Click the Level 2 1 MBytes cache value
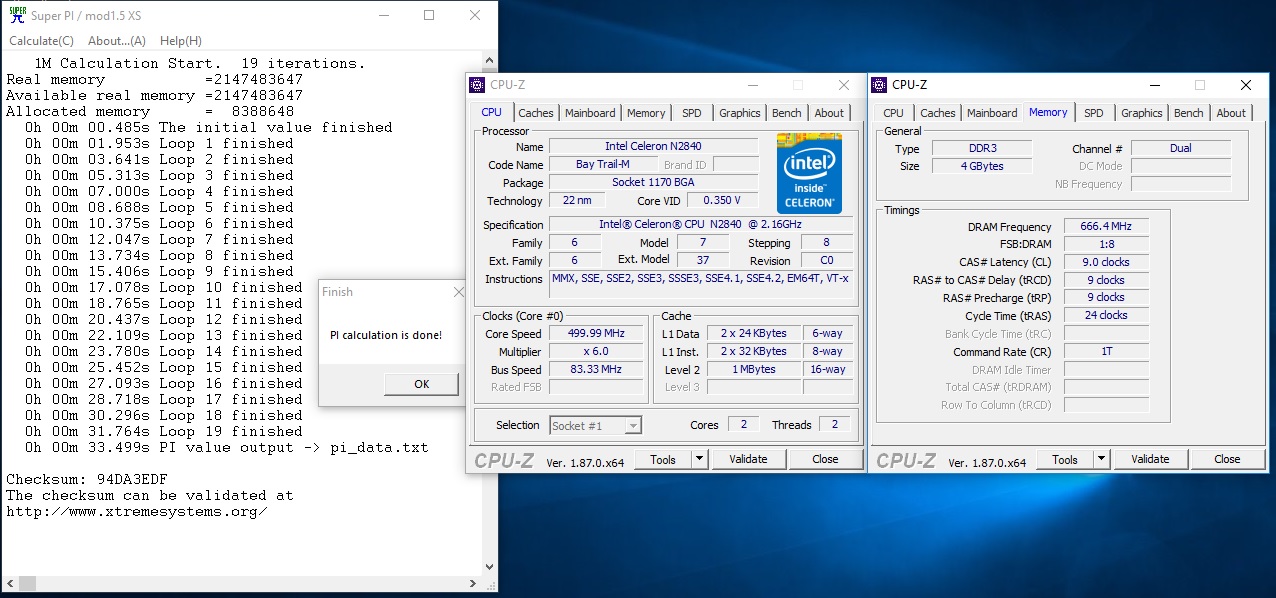 [754, 369]
